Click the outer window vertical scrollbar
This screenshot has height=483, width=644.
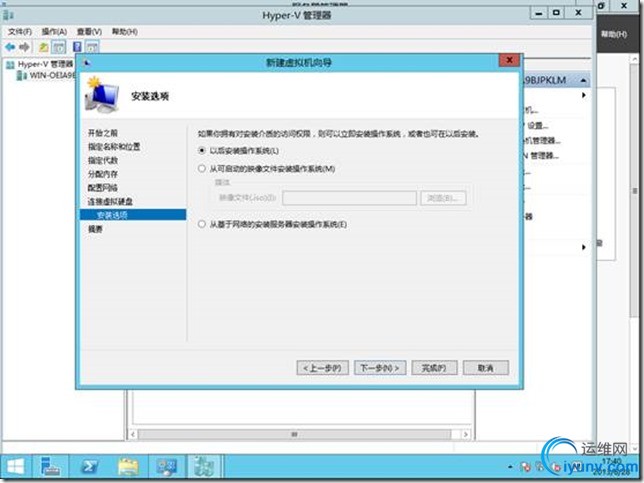(x=633, y=190)
